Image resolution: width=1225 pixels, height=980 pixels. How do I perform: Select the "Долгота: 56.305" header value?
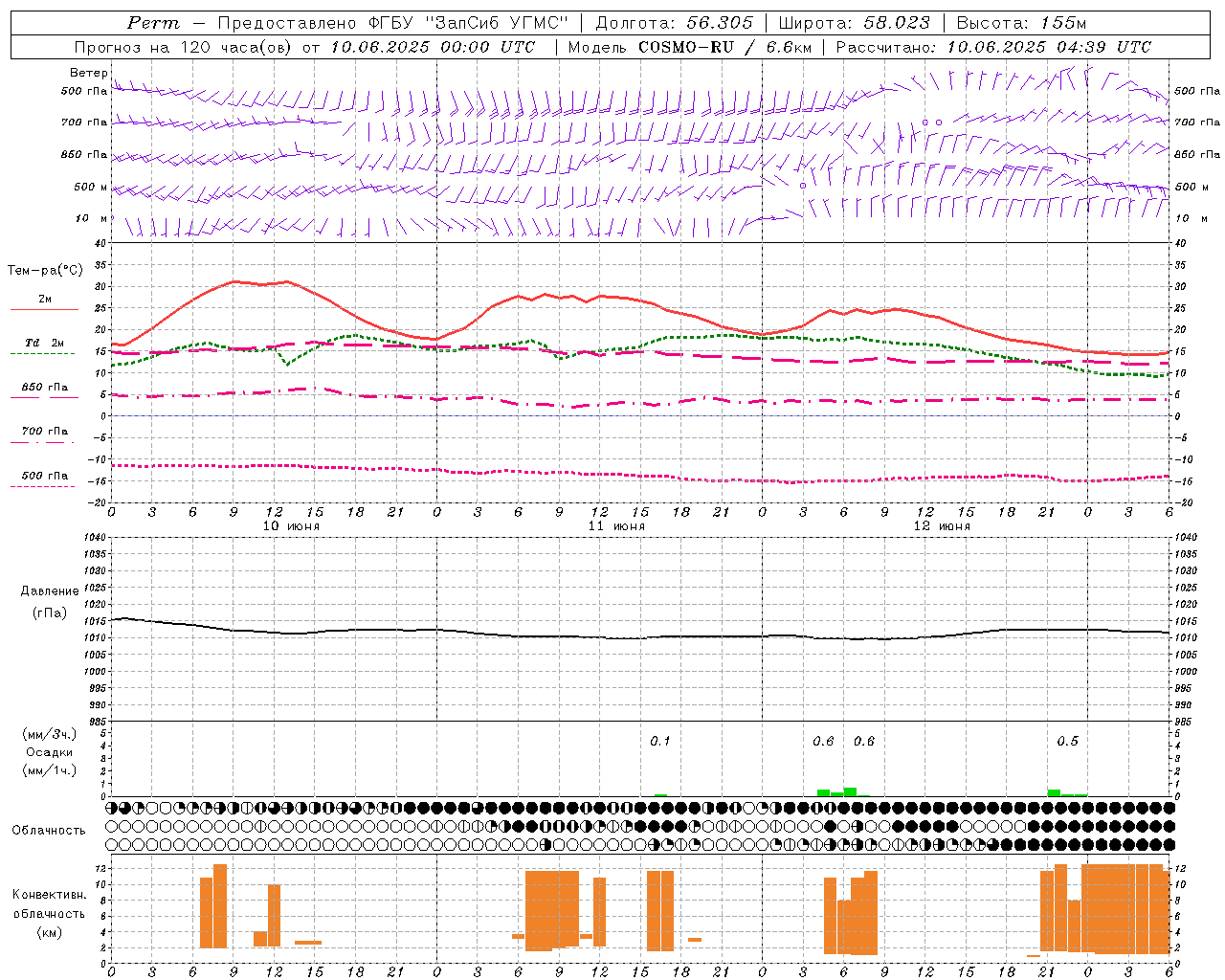click(675, 23)
